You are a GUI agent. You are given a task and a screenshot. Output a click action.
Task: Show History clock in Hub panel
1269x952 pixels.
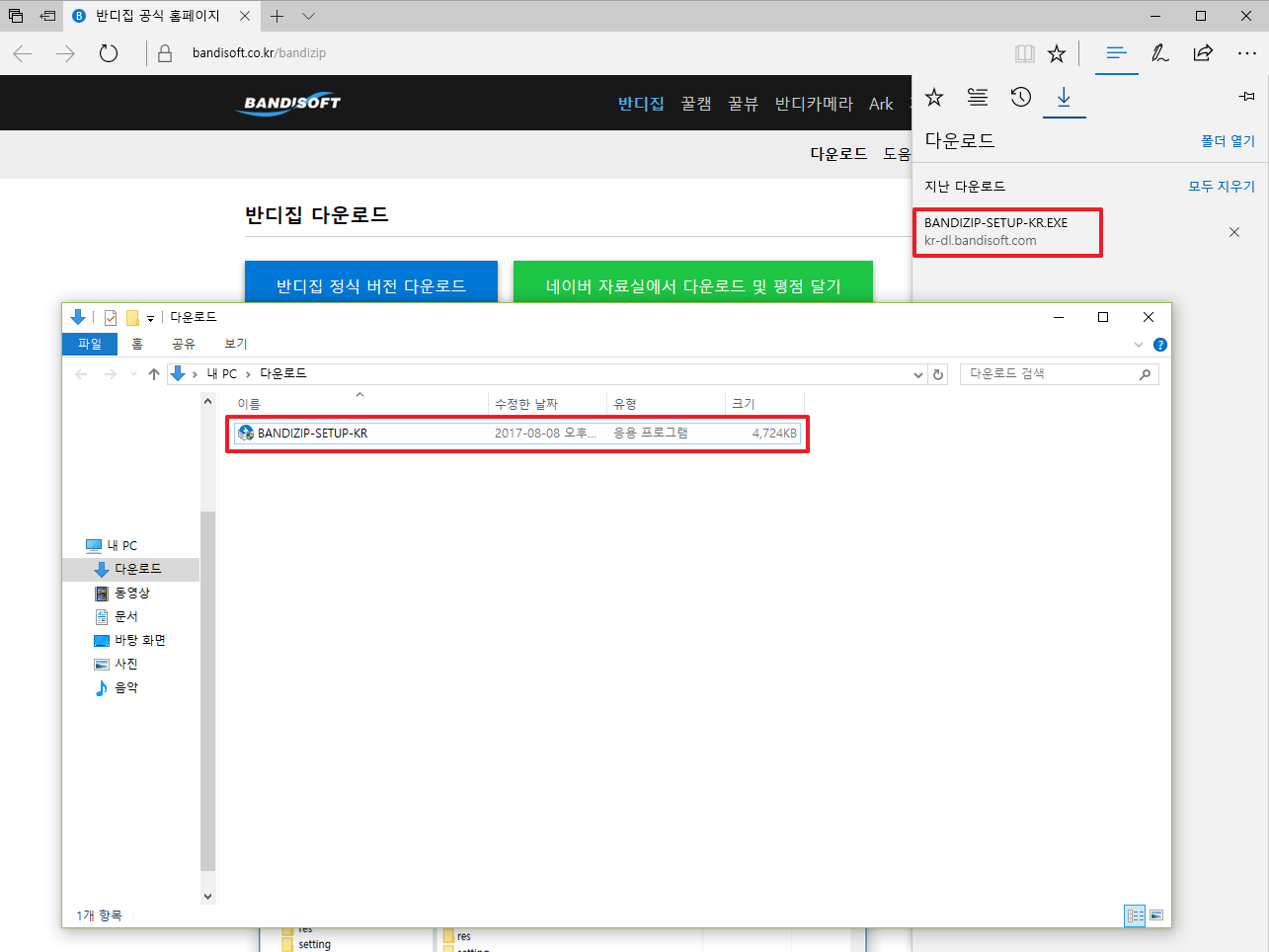[x=1021, y=97]
